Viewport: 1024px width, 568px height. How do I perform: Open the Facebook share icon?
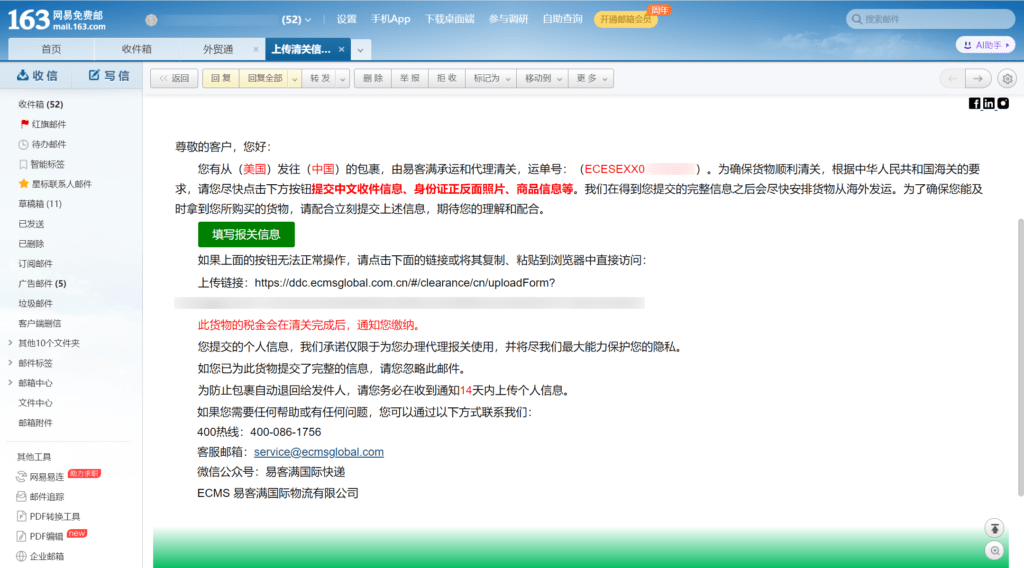point(974,103)
